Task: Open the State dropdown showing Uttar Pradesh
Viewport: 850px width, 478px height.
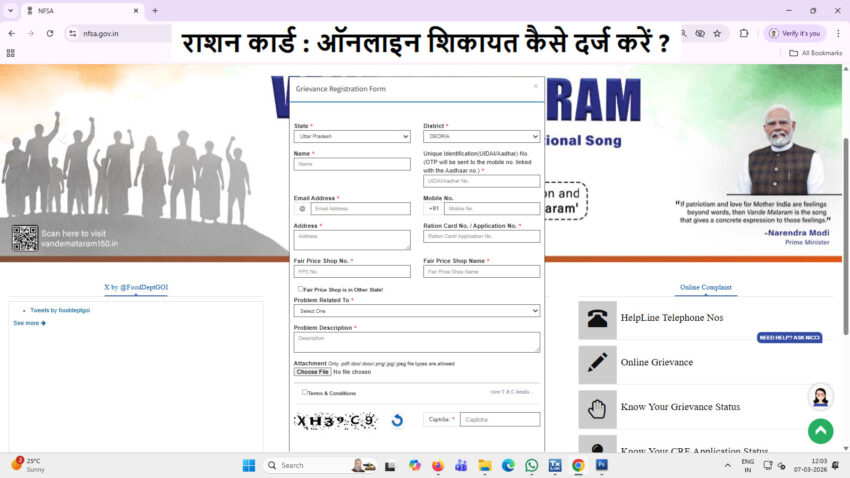Action: pos(352,136)
